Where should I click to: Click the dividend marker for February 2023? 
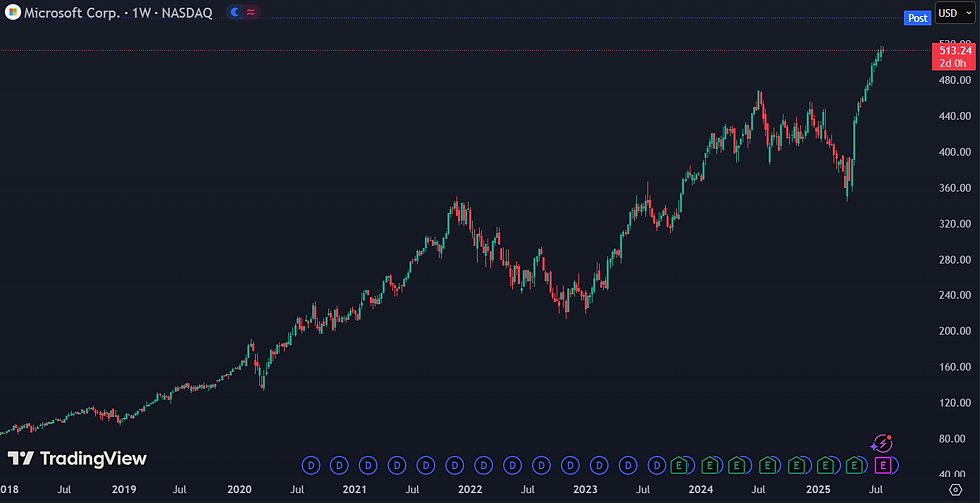599,465
